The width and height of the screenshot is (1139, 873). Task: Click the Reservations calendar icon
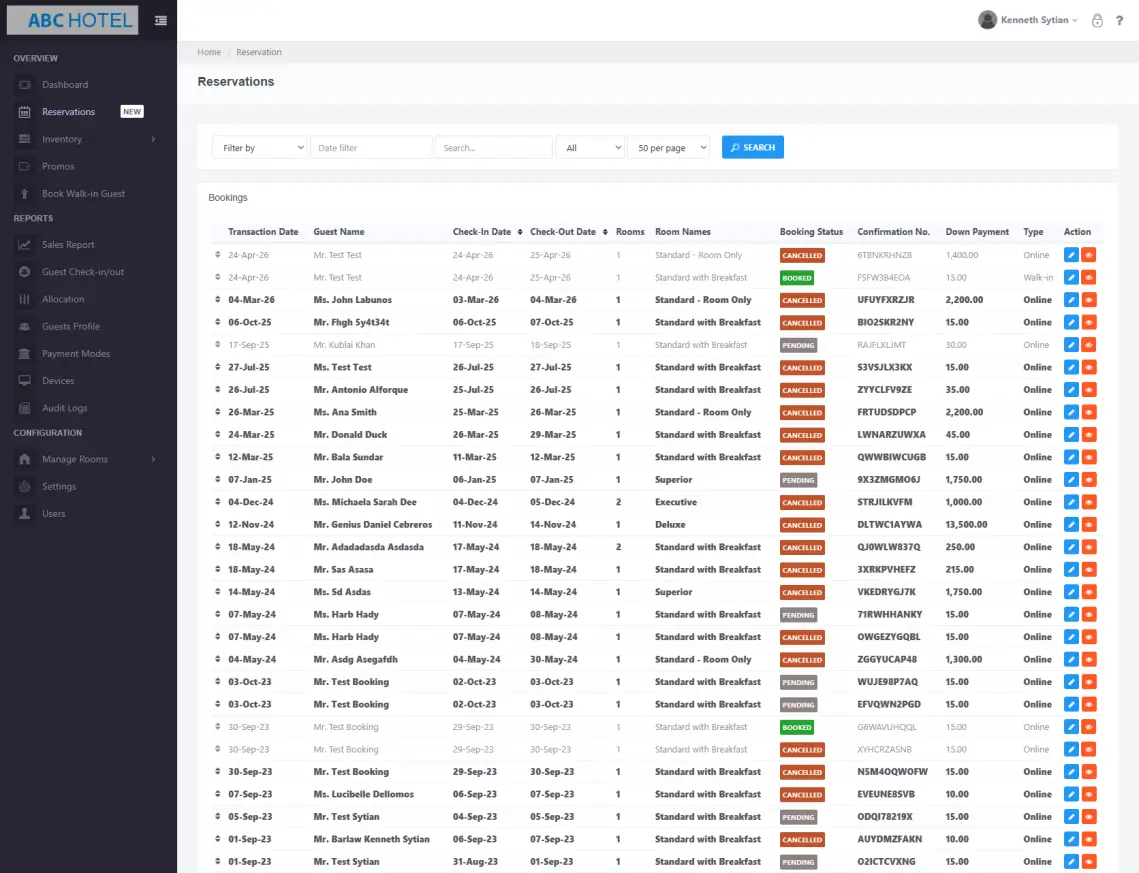25,112
